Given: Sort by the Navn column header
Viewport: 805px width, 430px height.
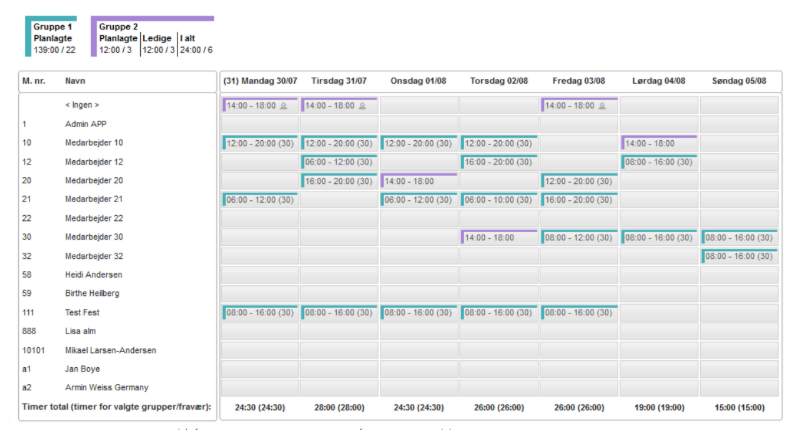Looking at the screenshot, I should coord(75,81).
